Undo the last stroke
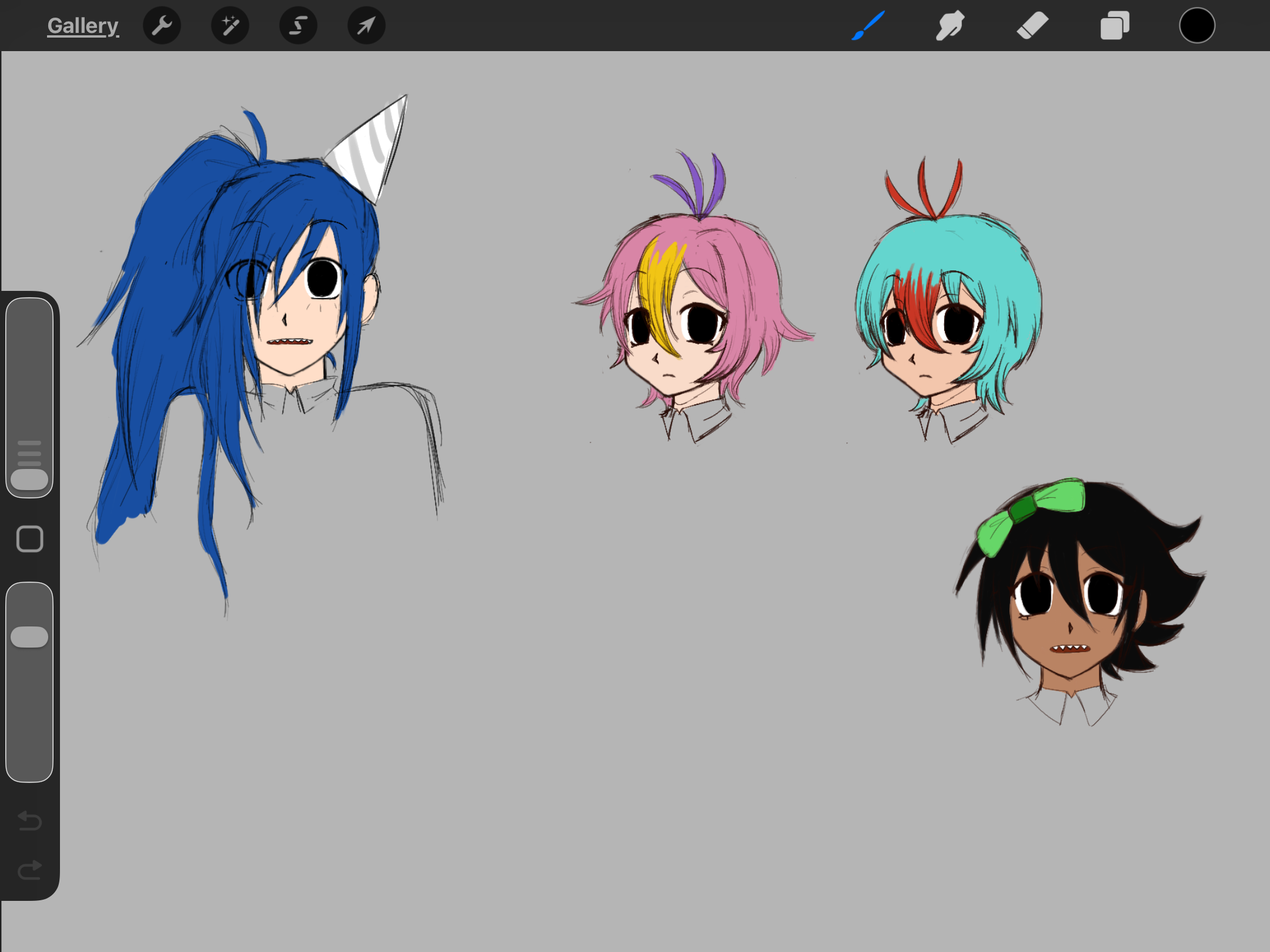The width and height of the screenshot is (1270, 952). pos(29,820)
